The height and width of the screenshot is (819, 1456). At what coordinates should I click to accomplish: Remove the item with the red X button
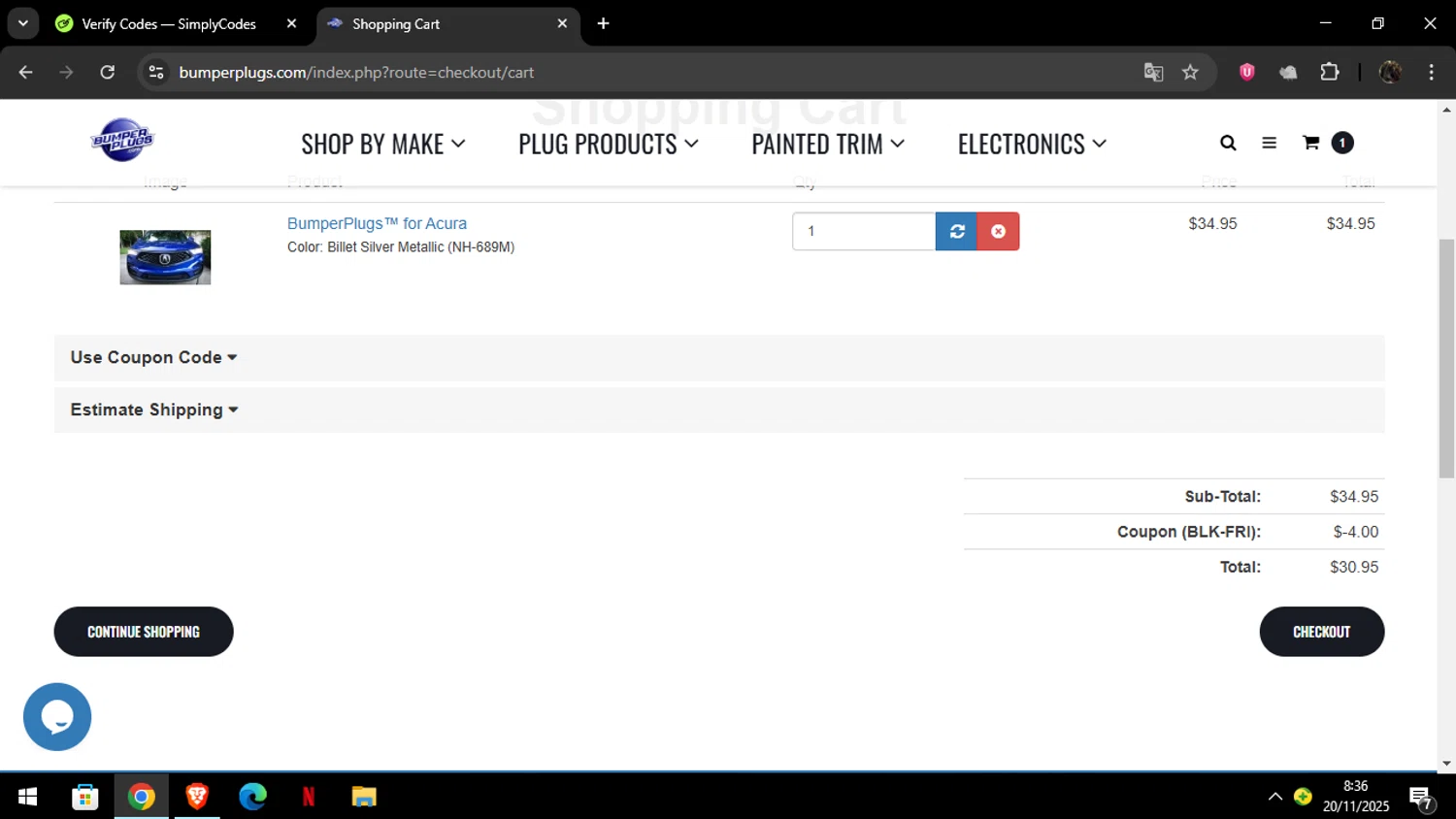[998, 231]
